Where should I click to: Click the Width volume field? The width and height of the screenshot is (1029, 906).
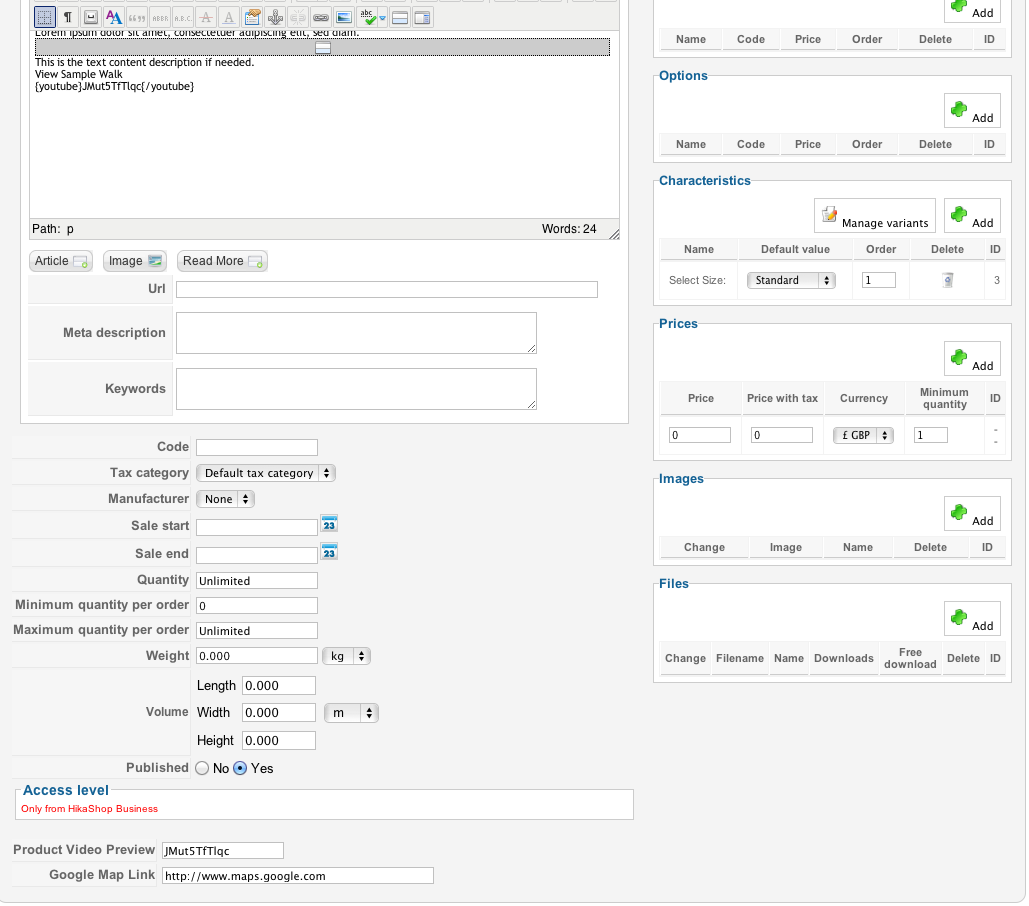click(279, 713)
